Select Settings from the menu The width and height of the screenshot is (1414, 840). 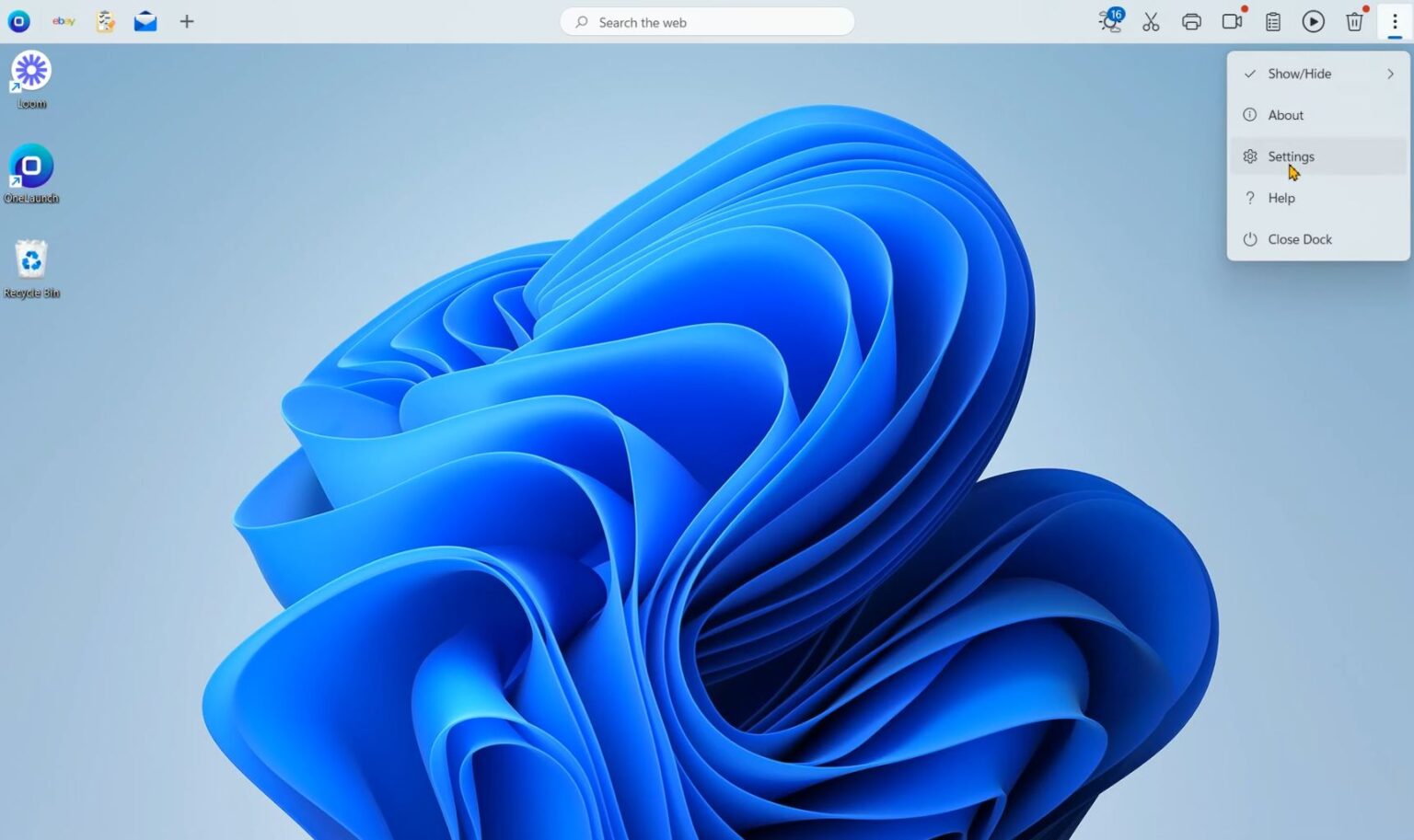tap(1291, 156)
